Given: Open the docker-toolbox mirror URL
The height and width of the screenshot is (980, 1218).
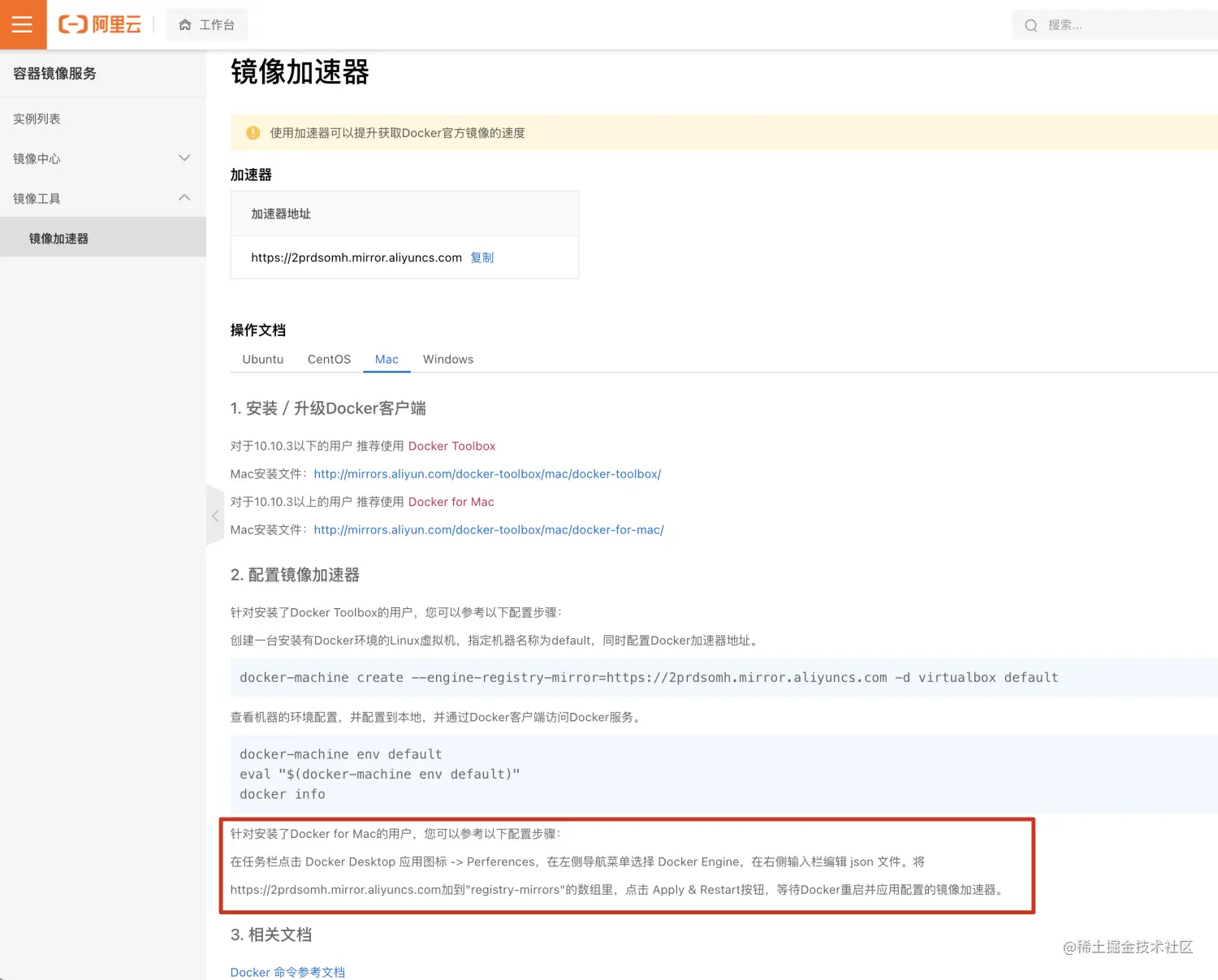Looking at the screenshot, I should (487, 473).
